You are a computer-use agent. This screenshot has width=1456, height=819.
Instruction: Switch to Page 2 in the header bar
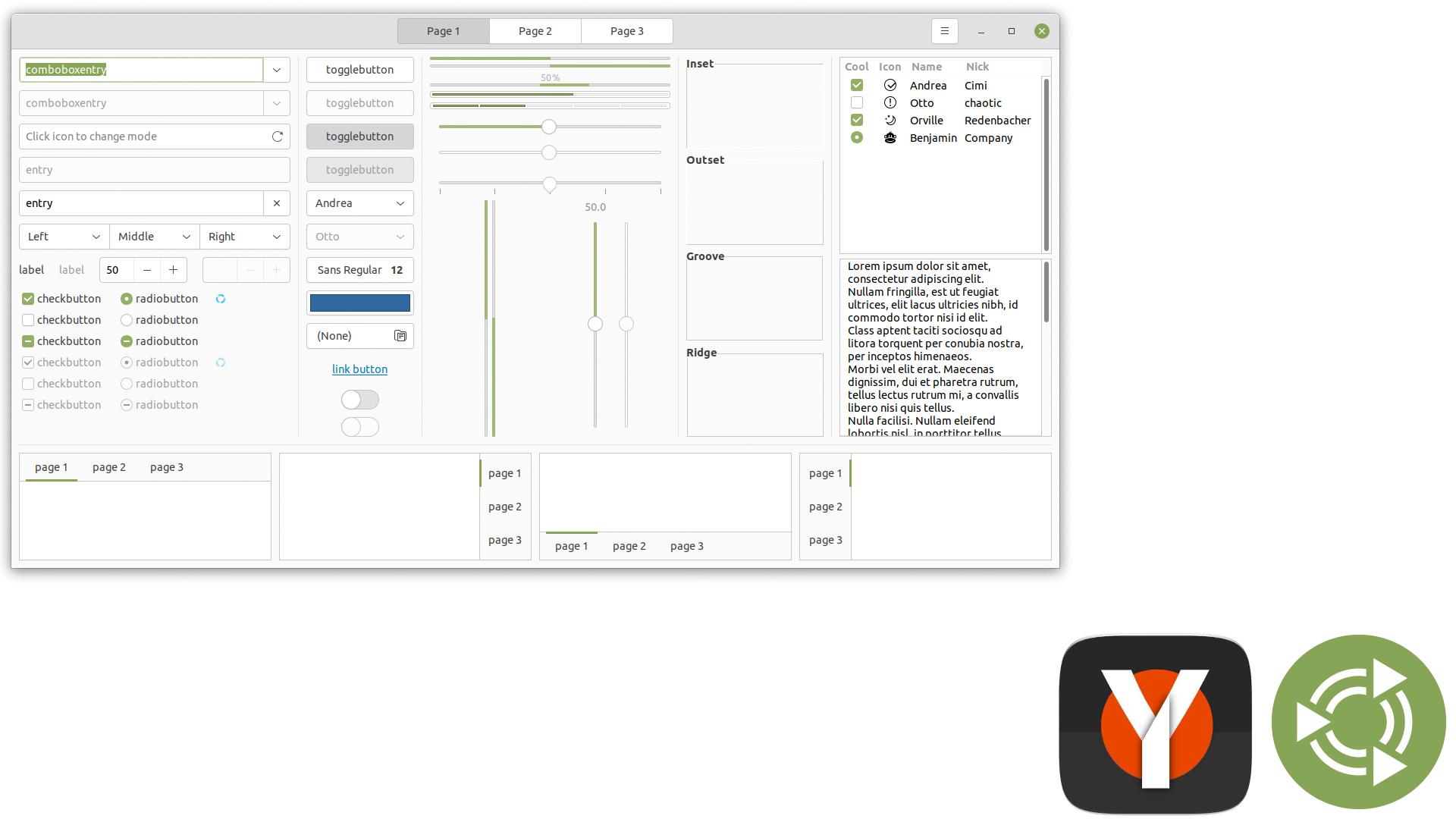[535, 31]
